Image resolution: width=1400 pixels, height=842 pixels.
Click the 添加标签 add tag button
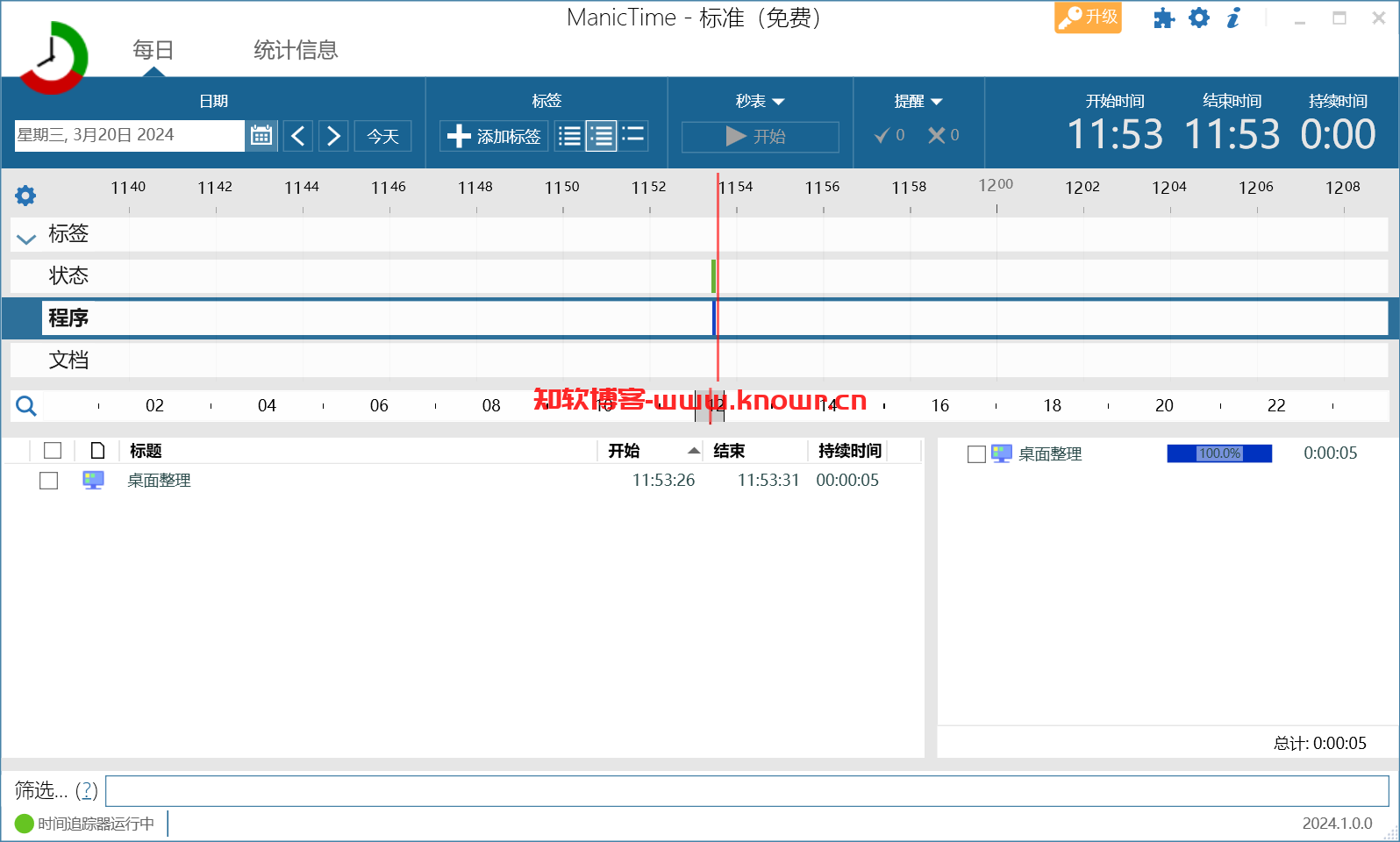click(x=494, y=136)
